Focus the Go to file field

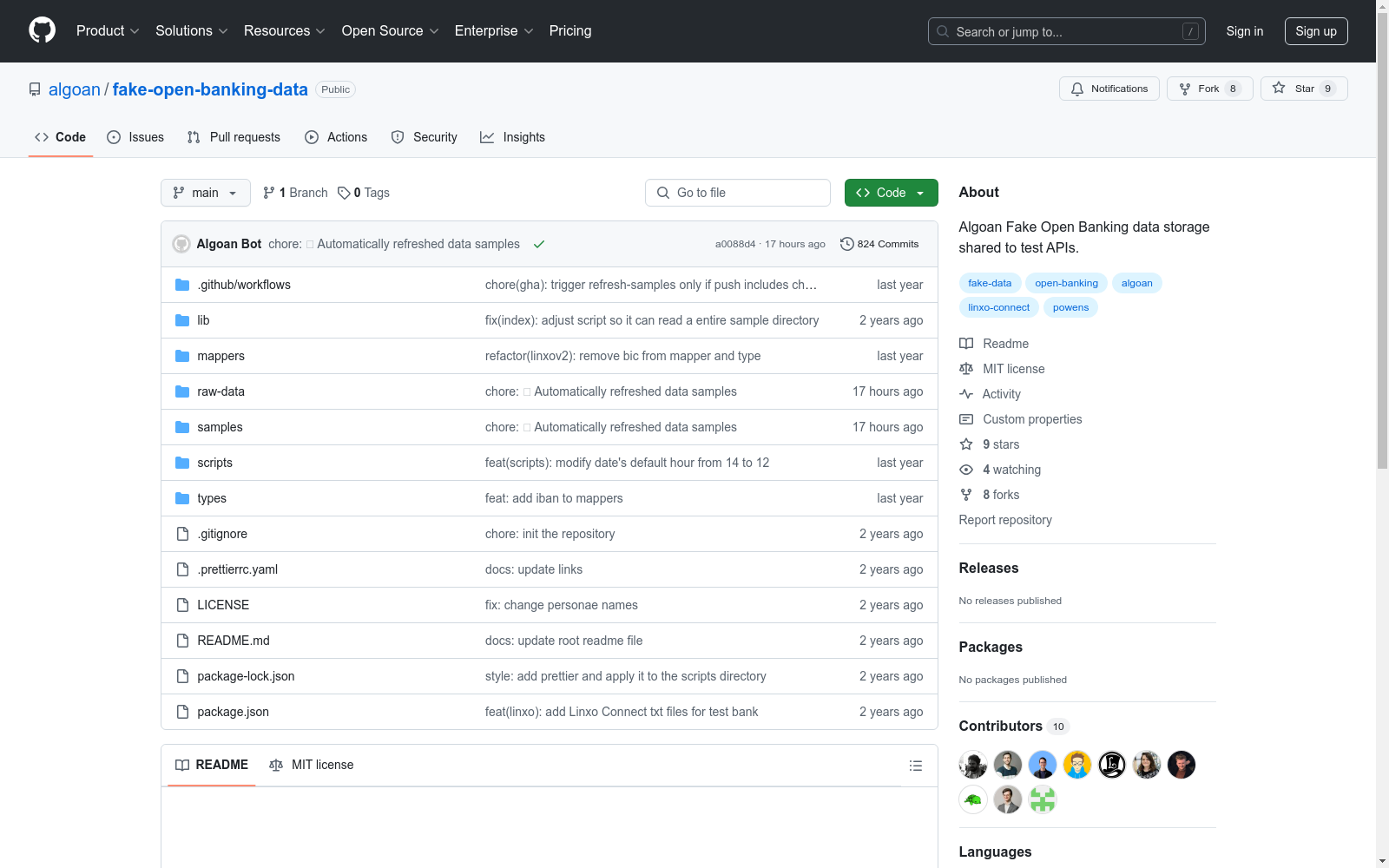[738, 193]
